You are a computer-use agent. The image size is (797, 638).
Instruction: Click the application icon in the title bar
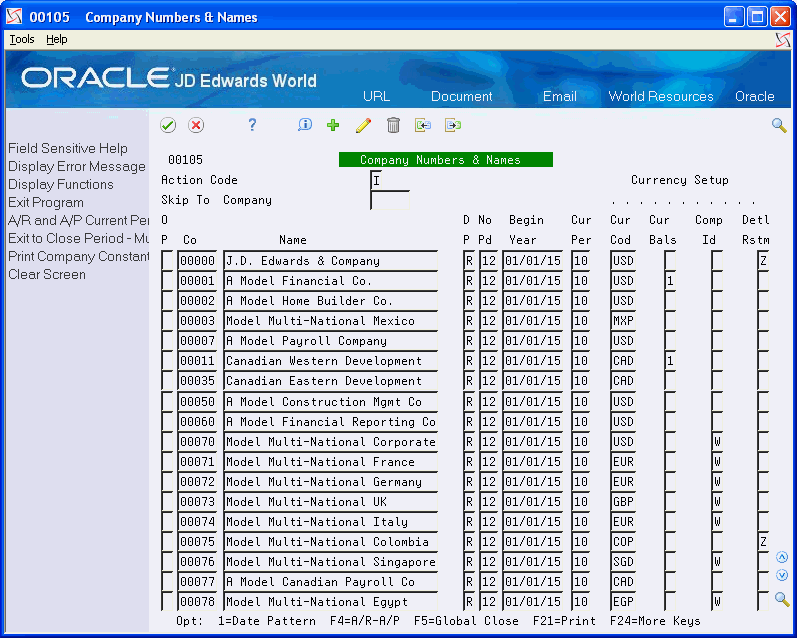coord(14,17)
